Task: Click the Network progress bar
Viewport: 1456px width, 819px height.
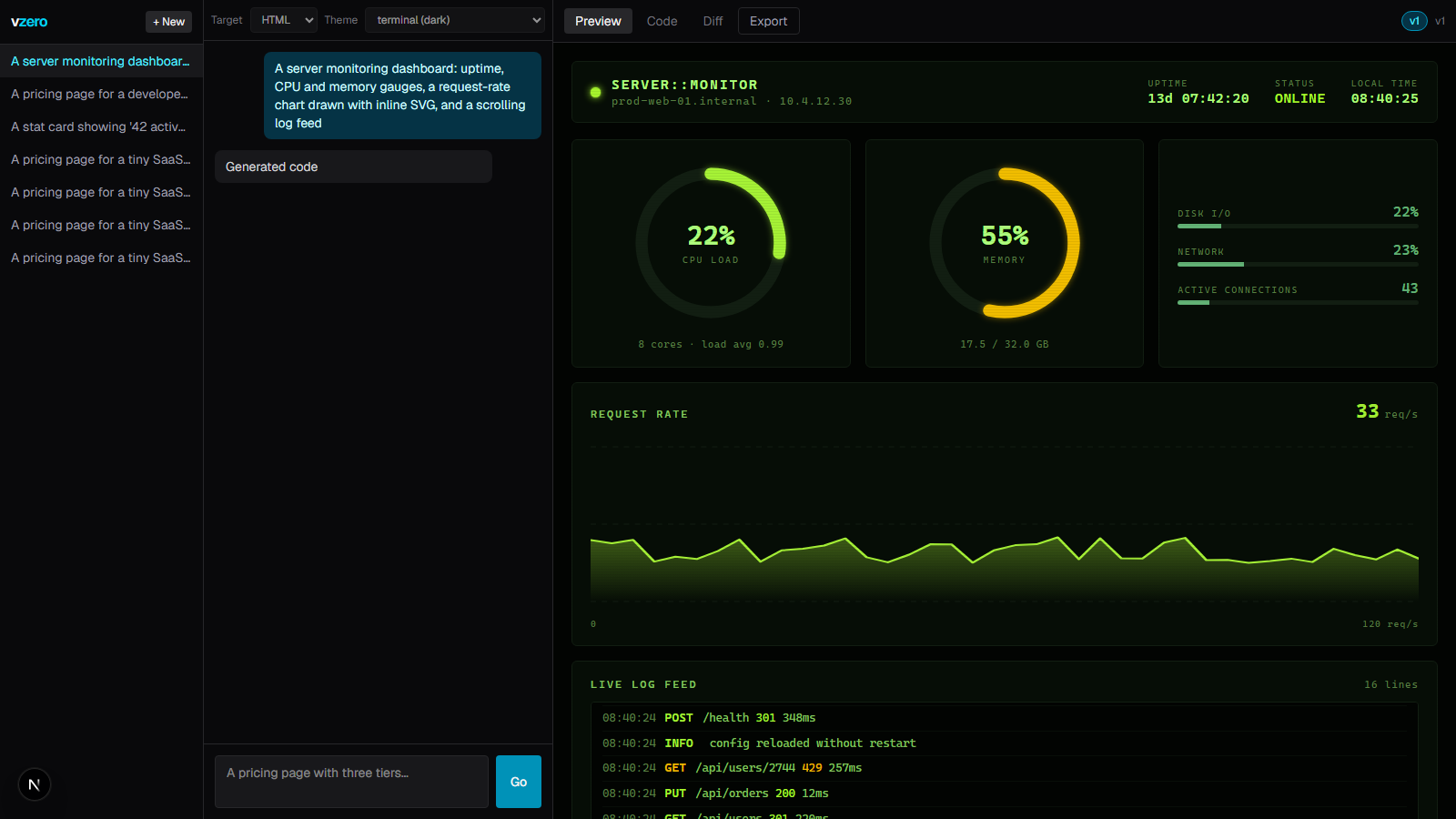Action: [x=1298, y=264]
